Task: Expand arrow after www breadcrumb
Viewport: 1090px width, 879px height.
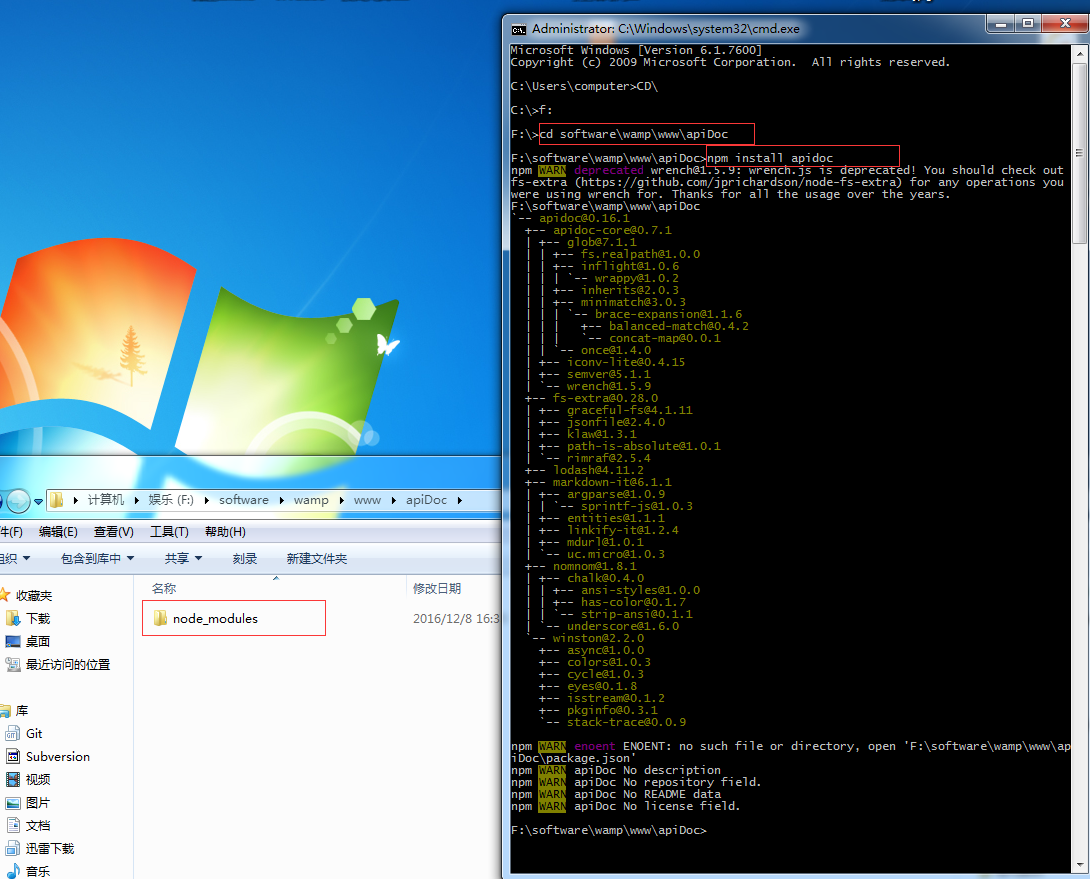Action: [x=393, y=500]
